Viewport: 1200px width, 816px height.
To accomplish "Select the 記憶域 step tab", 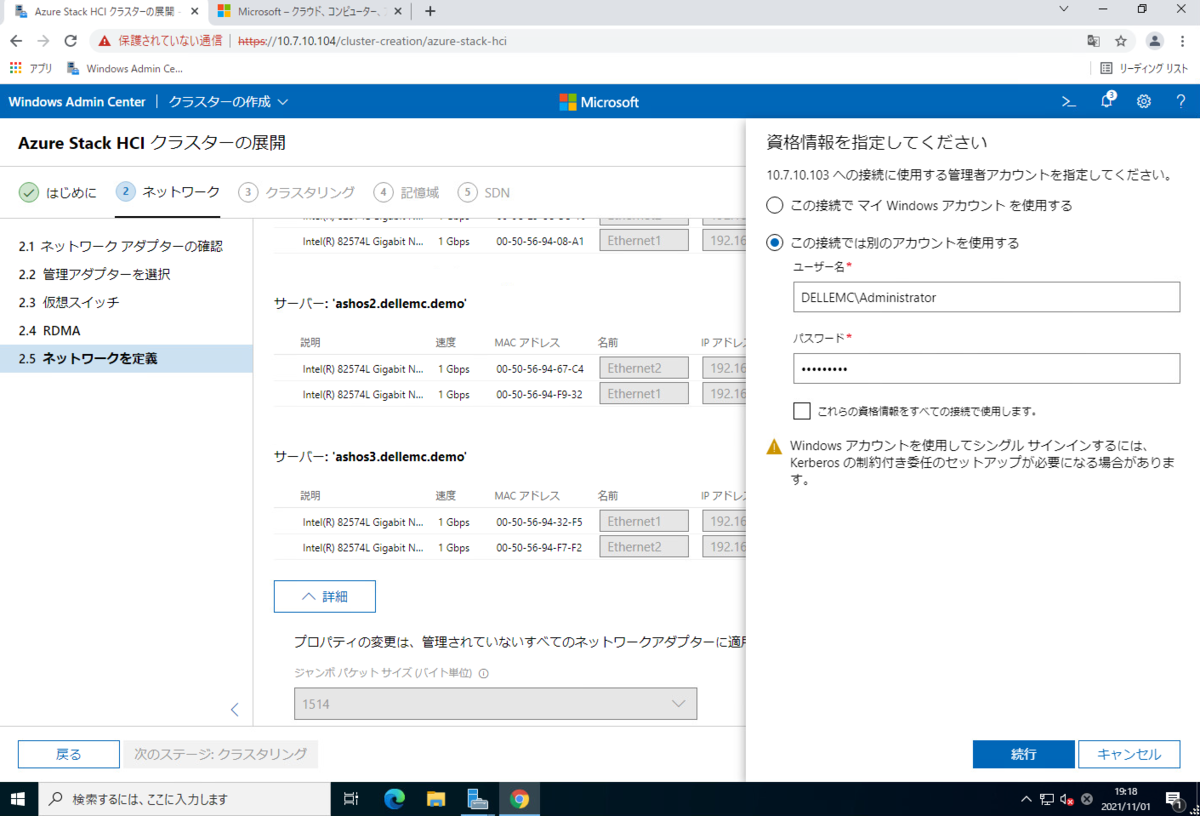I will tap(406, 193).
